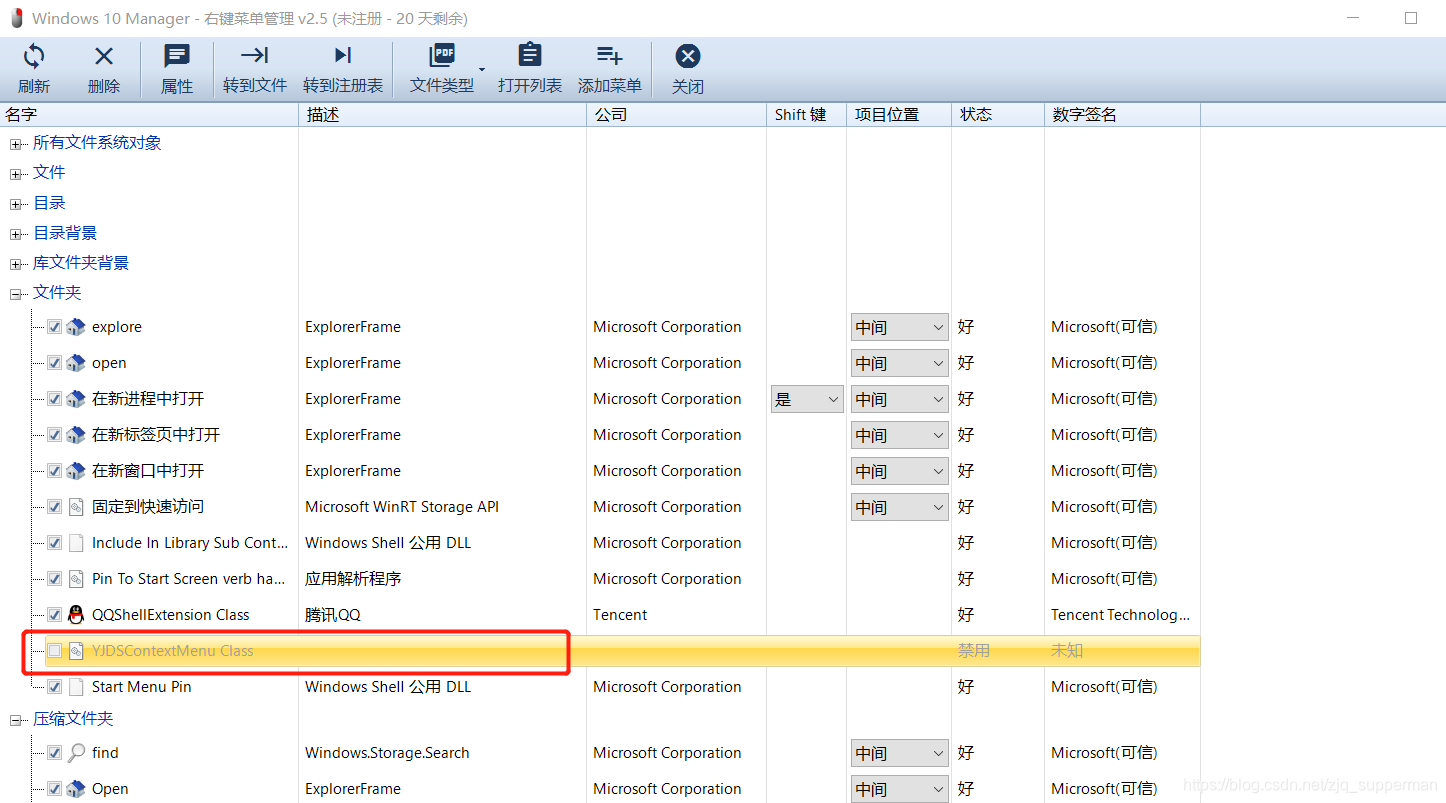The height and width of the screenshot is (803, 1446).
Task: Maximize the Windows 10 Manager window
Action: tap(1411, 18)
